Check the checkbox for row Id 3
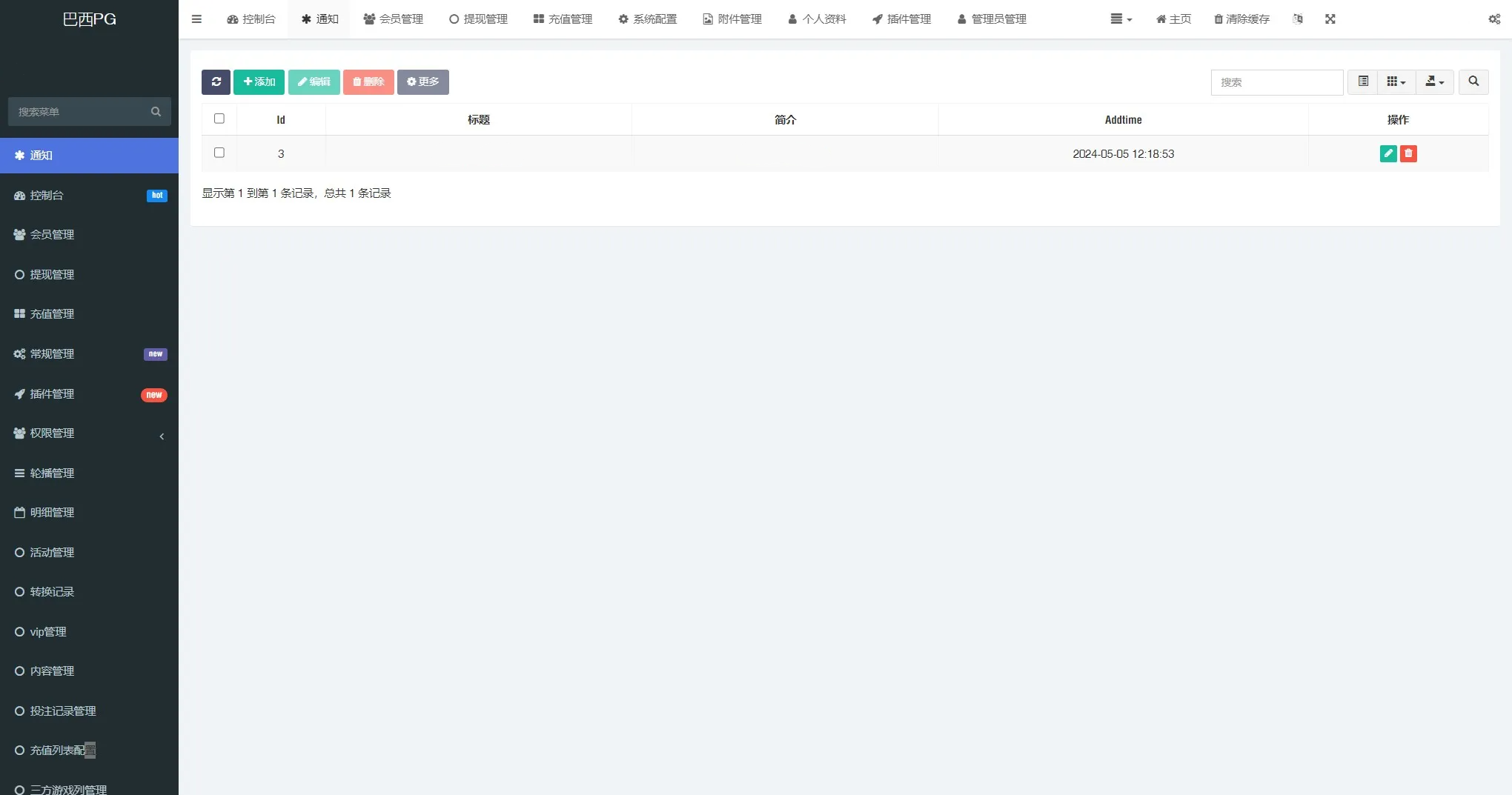The height and width of the screenshot is (795, 1512). point(219,153)
